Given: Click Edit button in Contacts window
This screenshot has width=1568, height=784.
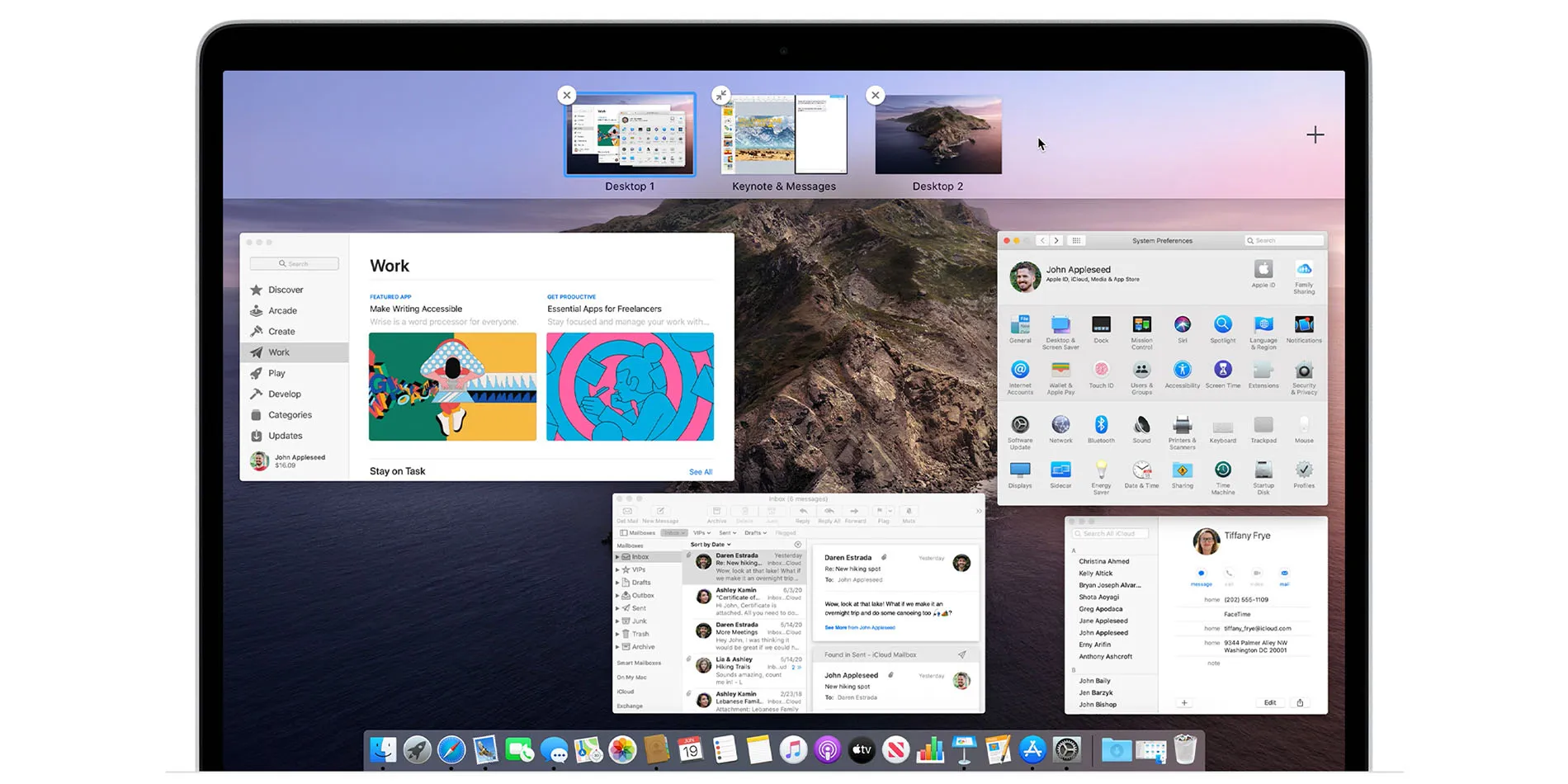Looking at the screenshot, I should tap(1270, 703).
